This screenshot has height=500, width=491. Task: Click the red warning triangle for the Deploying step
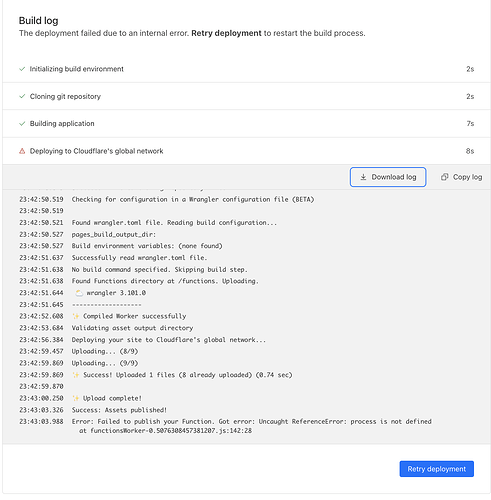22,151
